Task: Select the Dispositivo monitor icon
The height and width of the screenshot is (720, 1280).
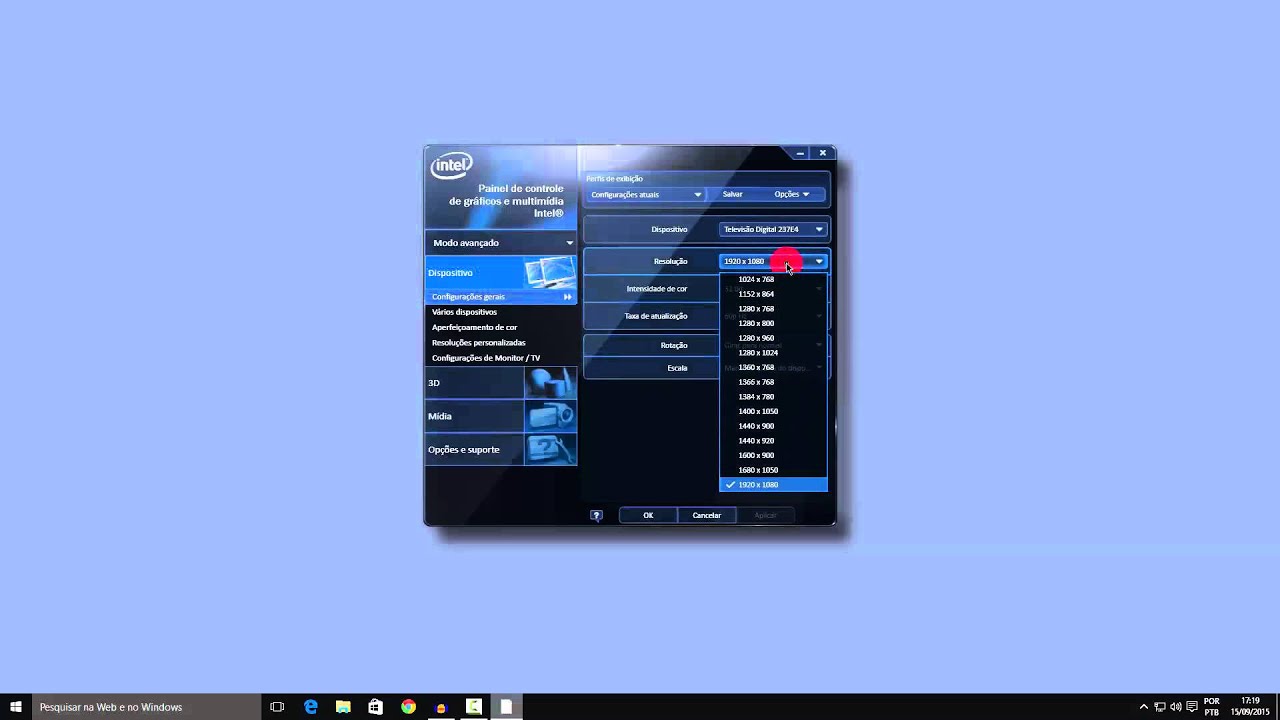Action: pyautogui.click(x=550, y=272)
